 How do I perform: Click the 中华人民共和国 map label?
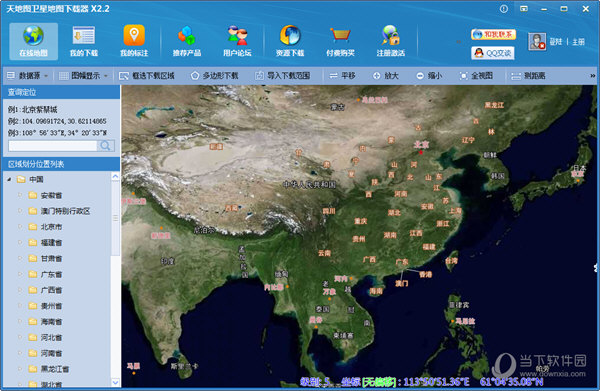[x=310, y=184]
